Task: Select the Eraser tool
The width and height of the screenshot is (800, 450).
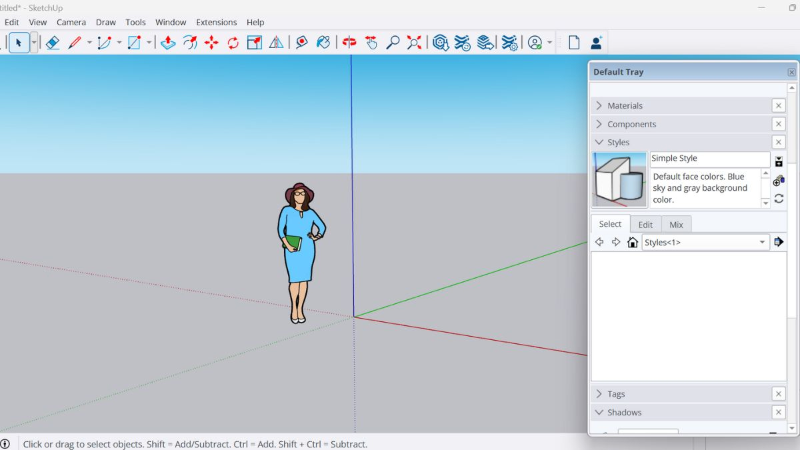Action: (x=52, y=43)
